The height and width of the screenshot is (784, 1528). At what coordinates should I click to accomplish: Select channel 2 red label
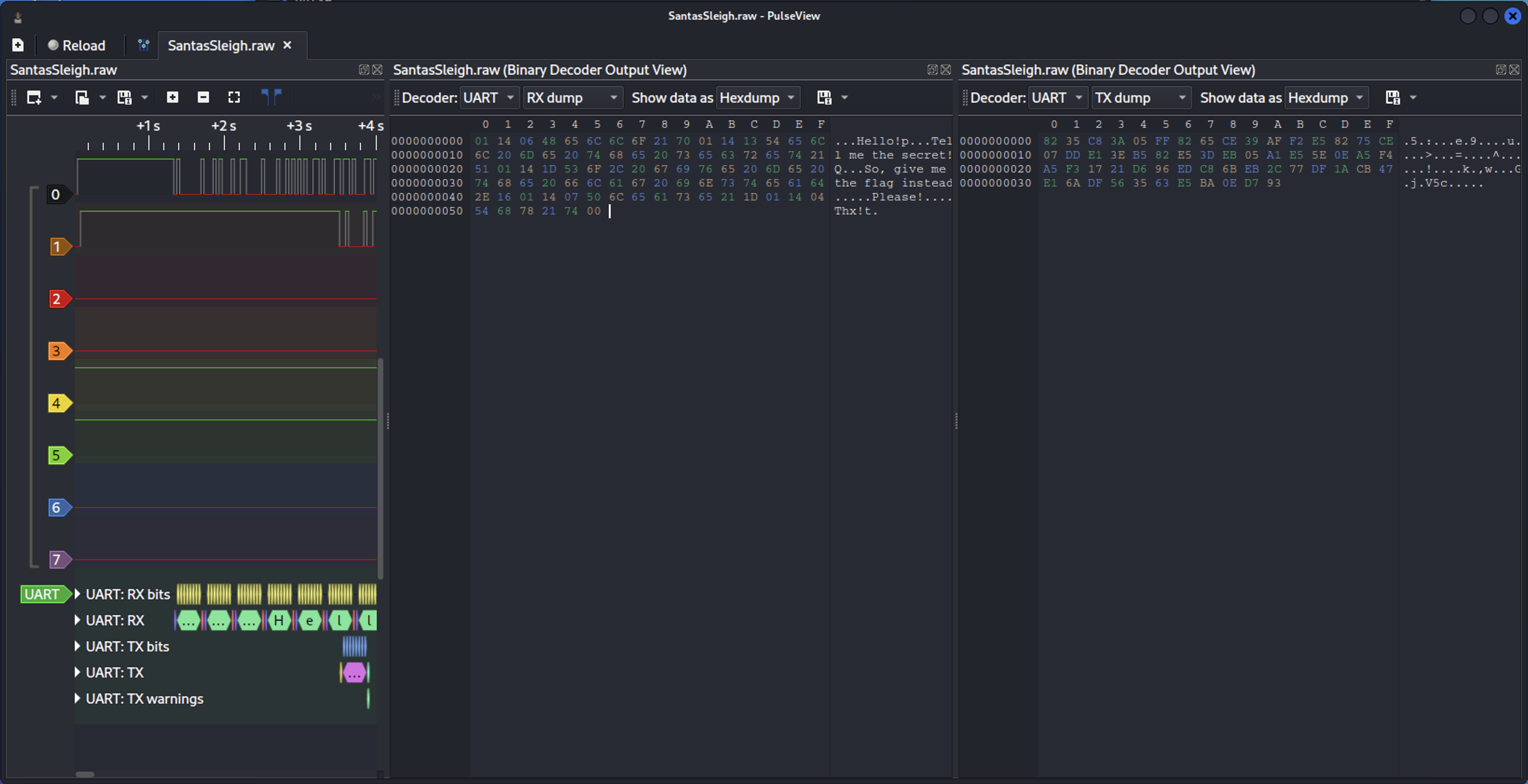pyautogui.click(x=60, y=298)
